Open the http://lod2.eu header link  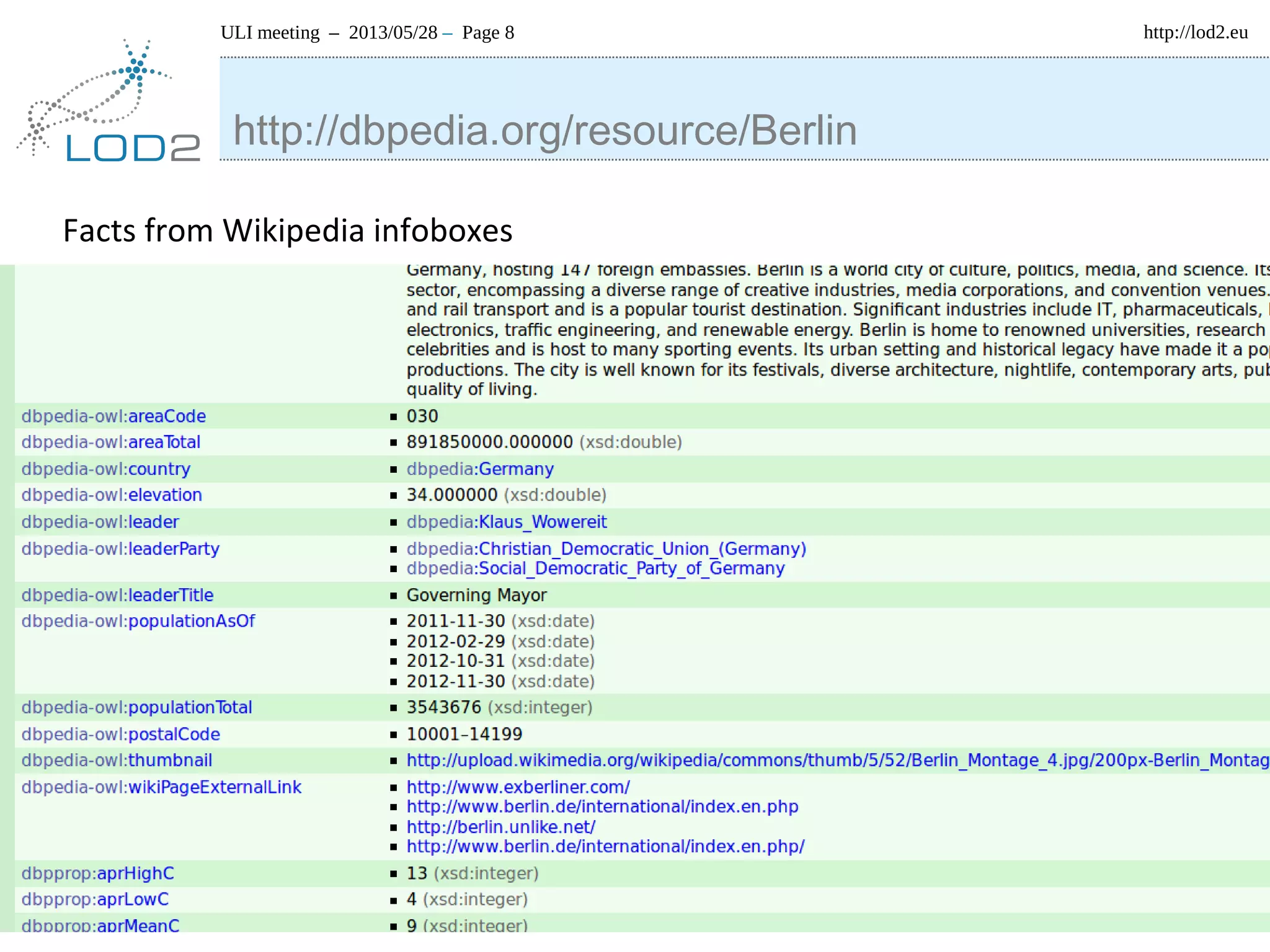(1195, 32)
